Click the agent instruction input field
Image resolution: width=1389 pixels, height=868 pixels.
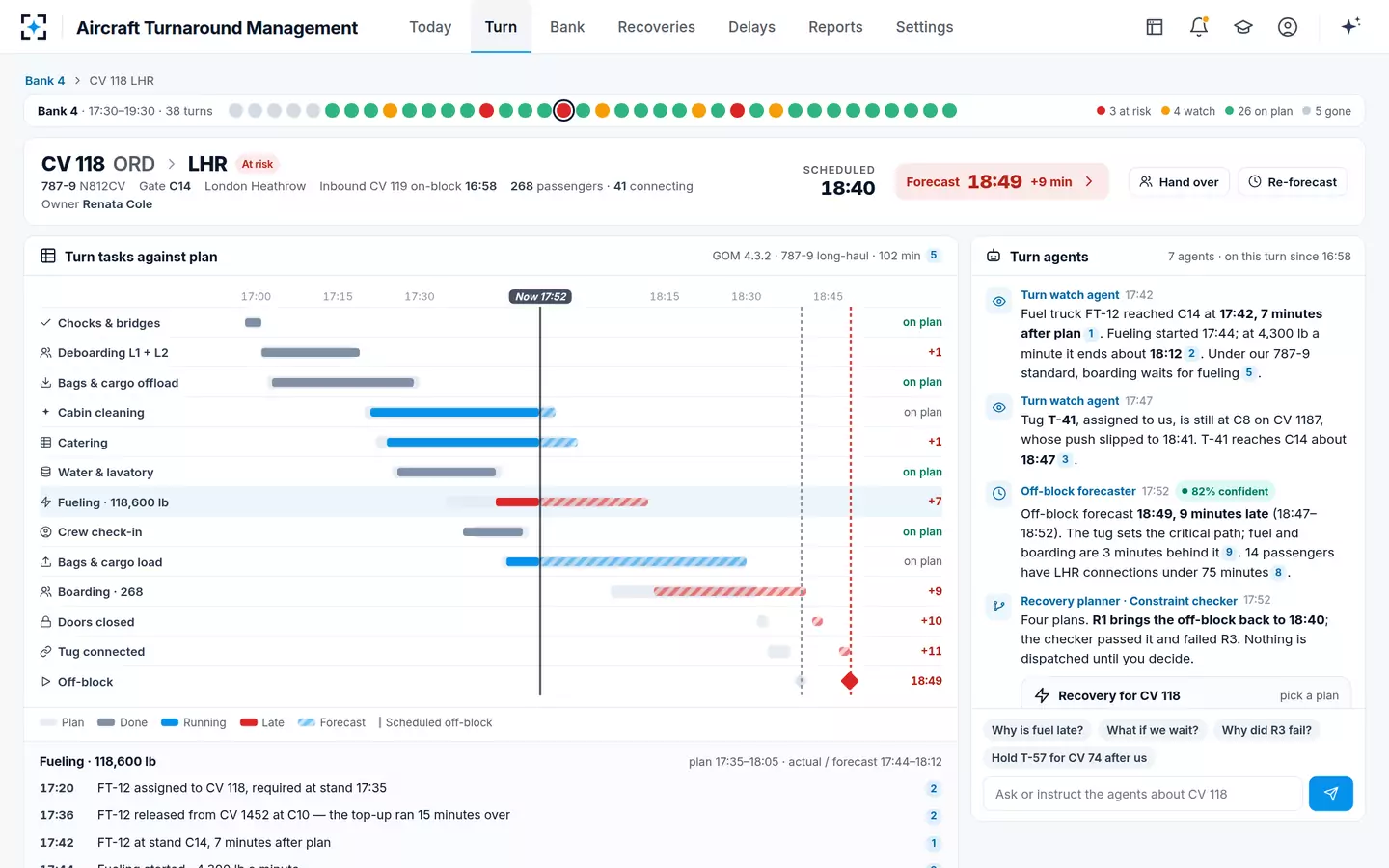click(1143, 794)
